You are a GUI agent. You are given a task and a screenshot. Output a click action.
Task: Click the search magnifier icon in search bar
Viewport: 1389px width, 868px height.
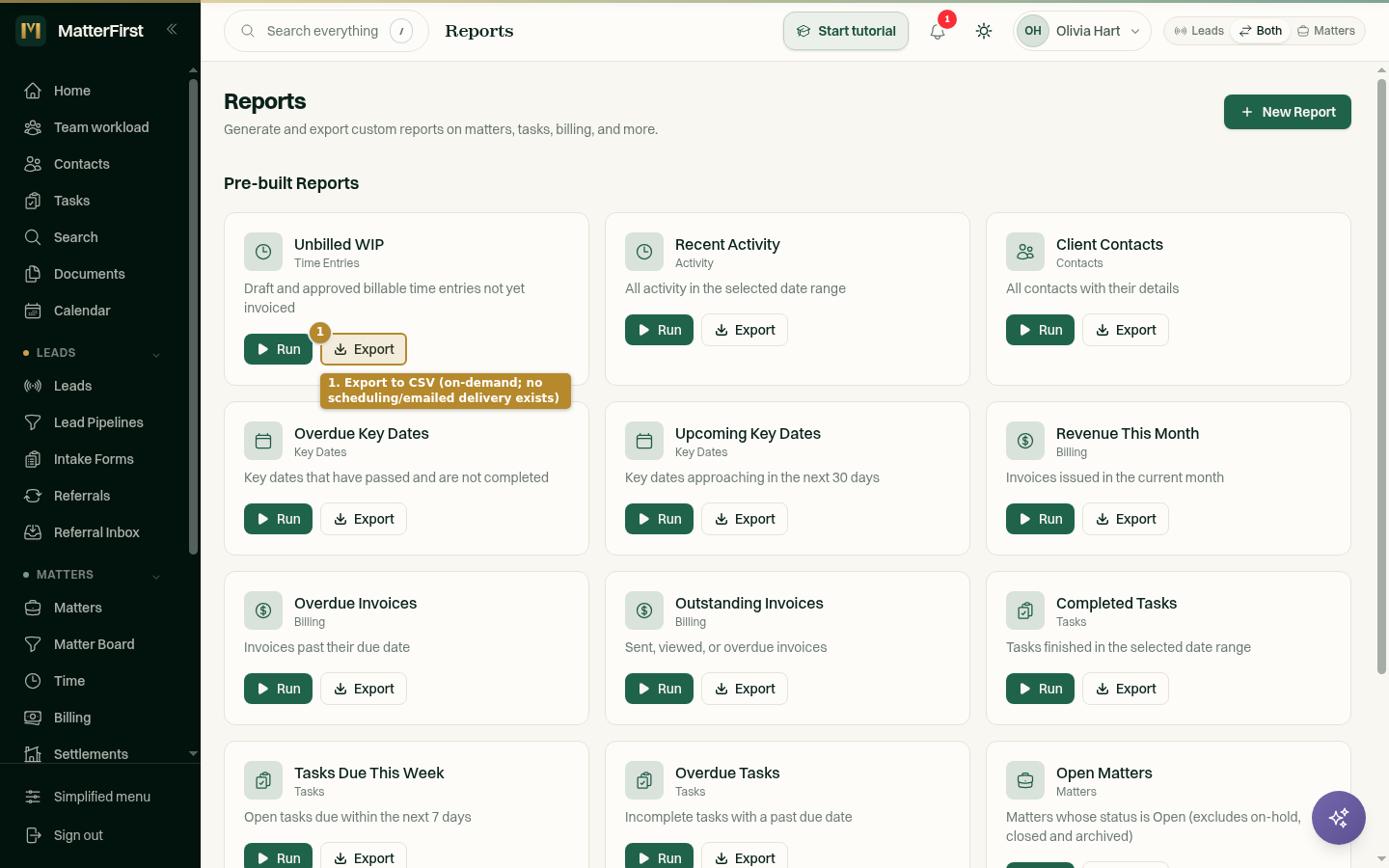point(248,31)
